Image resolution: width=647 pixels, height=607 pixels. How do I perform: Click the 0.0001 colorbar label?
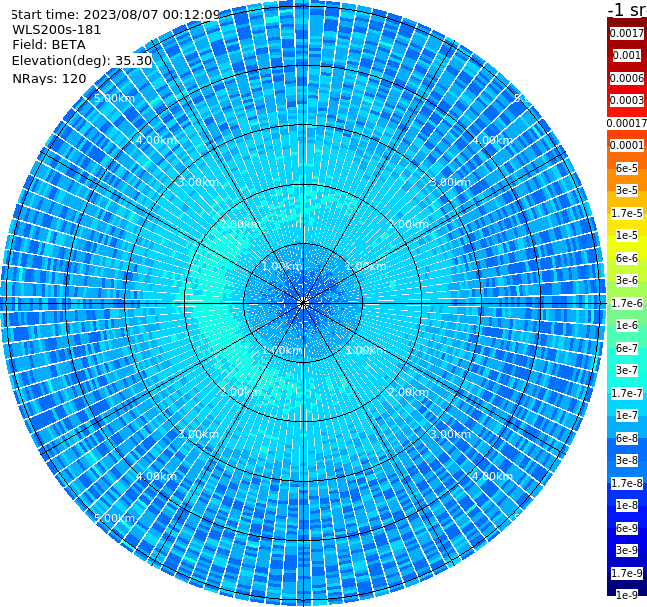[627, 145]
